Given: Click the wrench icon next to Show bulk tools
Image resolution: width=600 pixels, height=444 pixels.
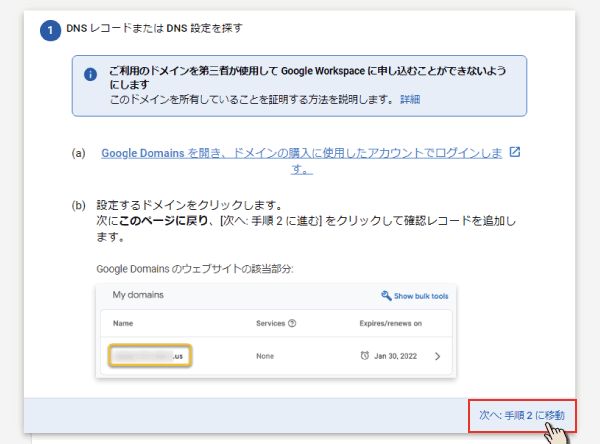Looking at the screenshot, I should (x=386, y=295).
